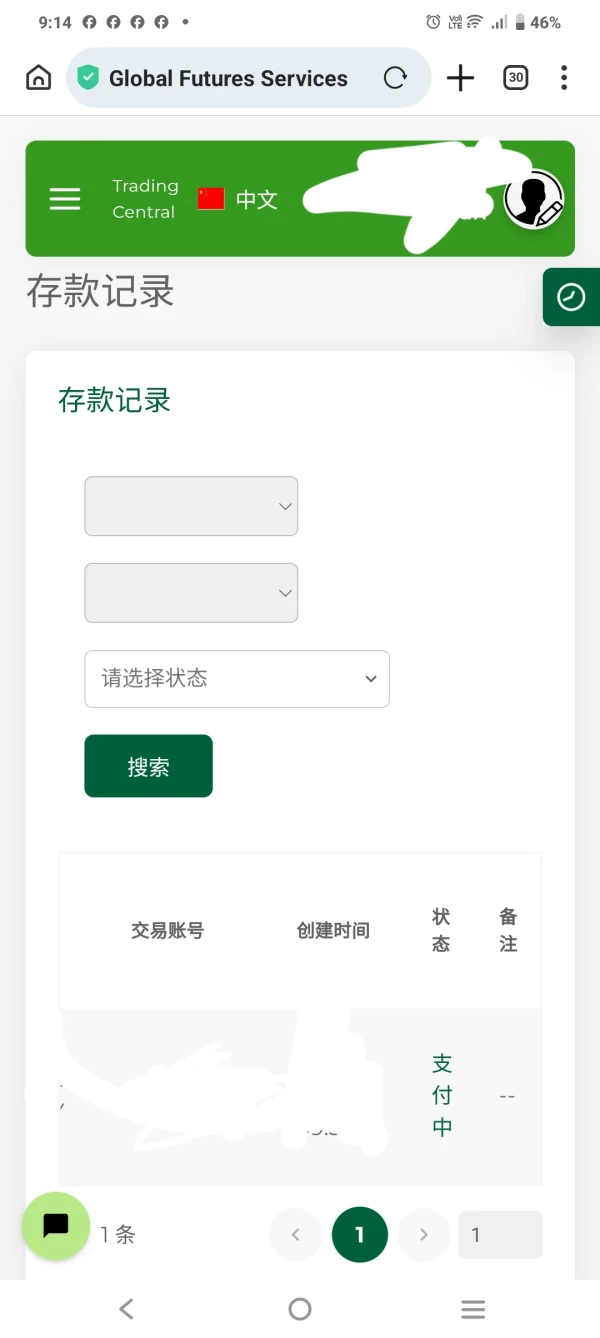
Task: Open a new tab with plus icon
Action: coord(460,78)
